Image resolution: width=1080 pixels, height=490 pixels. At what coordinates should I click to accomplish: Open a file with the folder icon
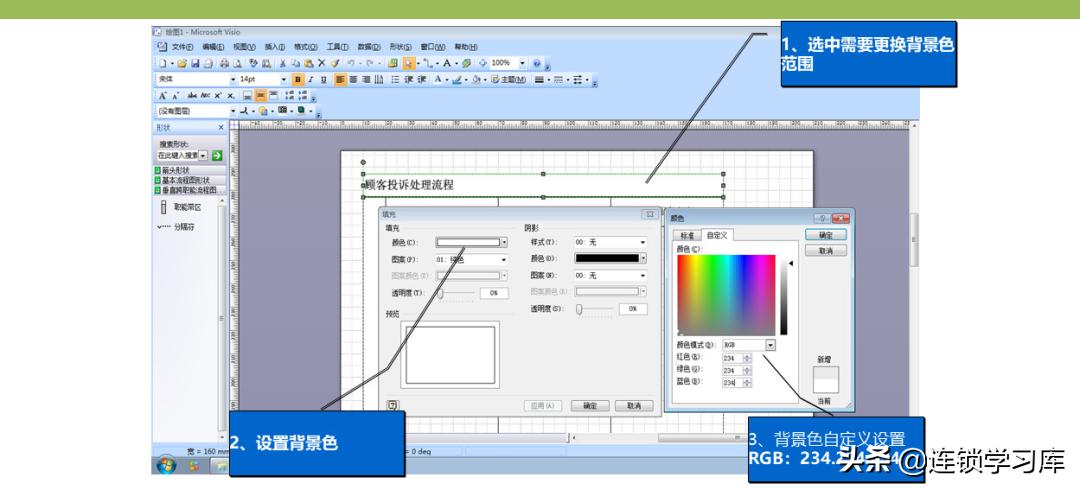(x=182, y=63)
